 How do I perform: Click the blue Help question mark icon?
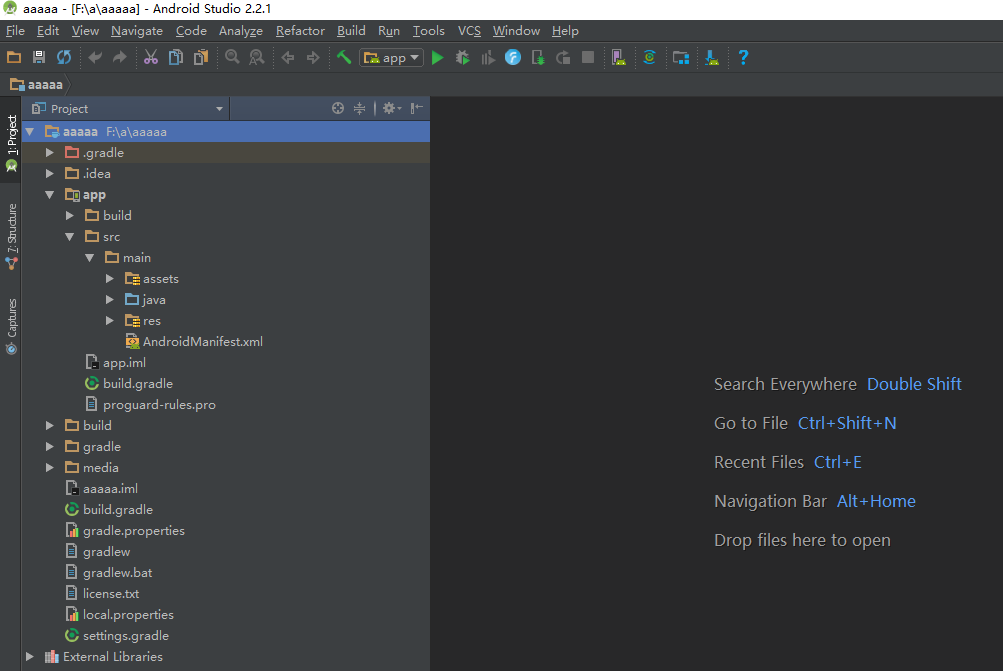743,58
